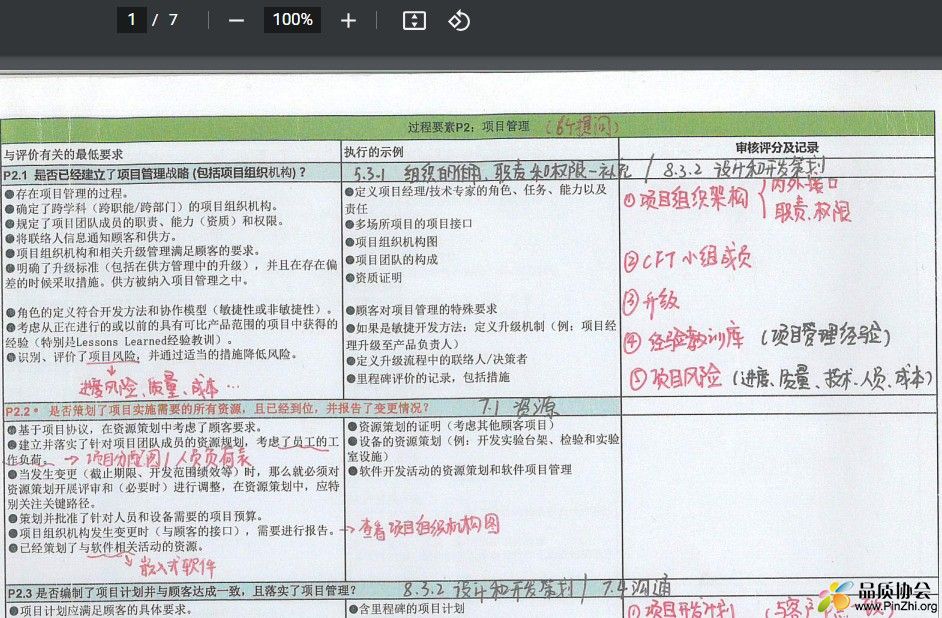
Task: Click the handwritten note ⑤项目风险
Action: click(675, 378)
